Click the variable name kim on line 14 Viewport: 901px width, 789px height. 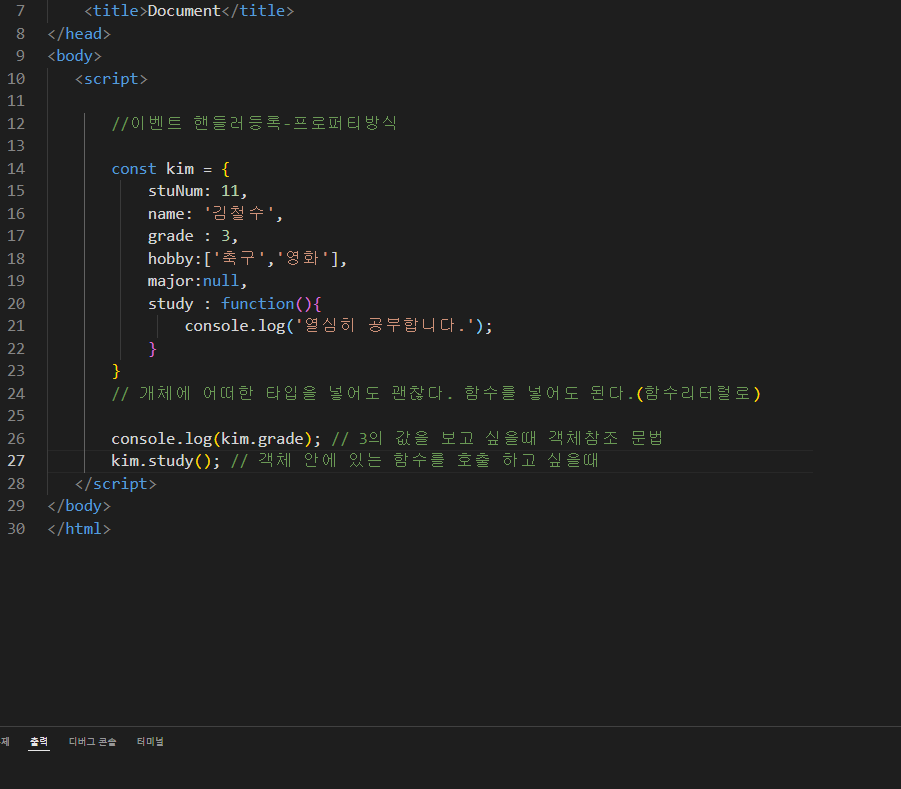coord(180,169)
